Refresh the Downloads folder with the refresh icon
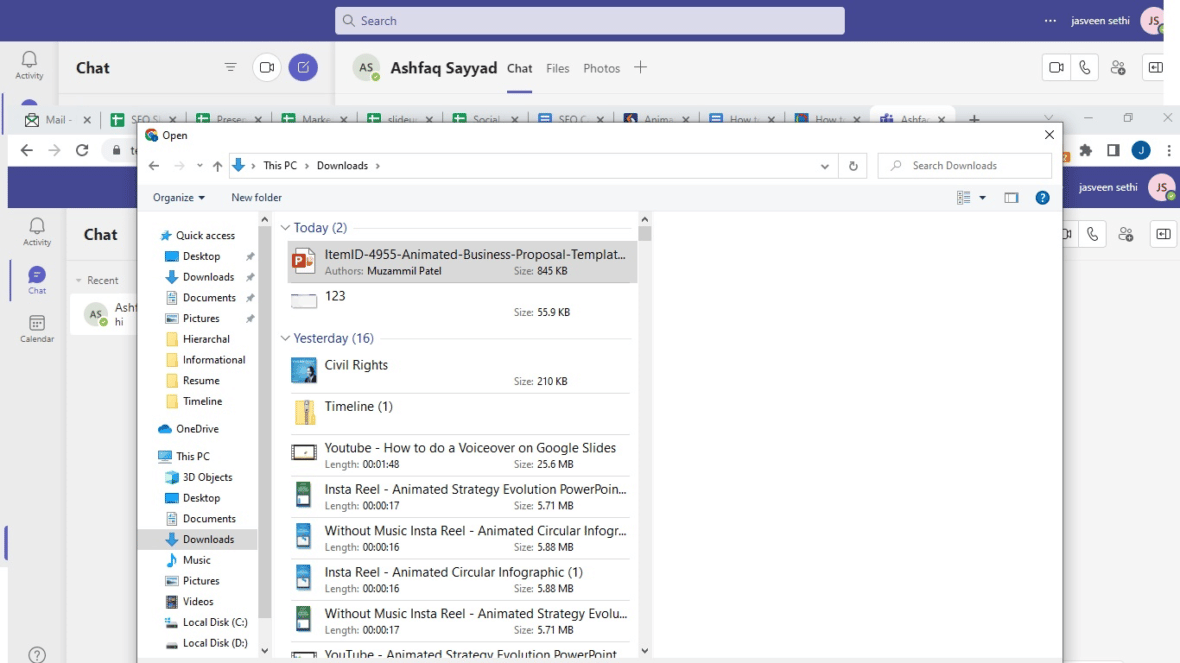1180x663 pixels. pyautogui.click(x=853, y=165)
